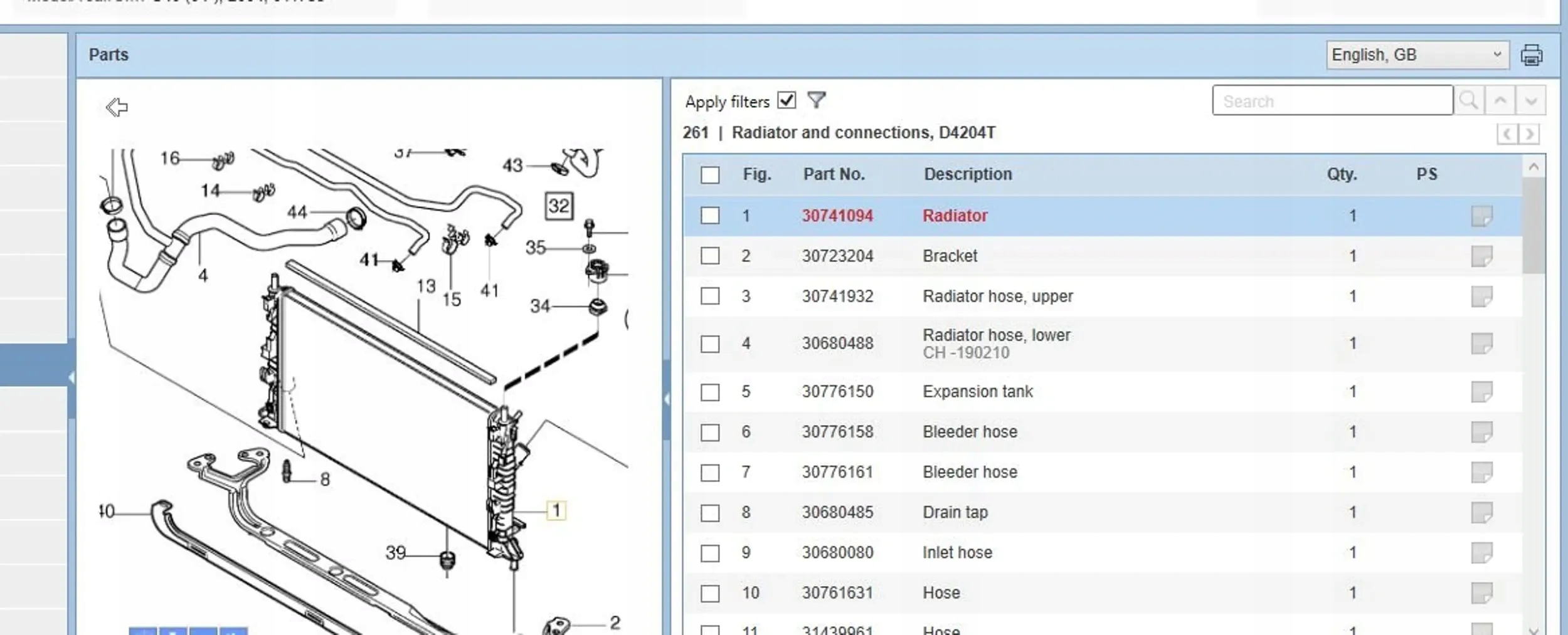Click the search magnifier icon
This screenshot has height=635, width=1568.
pos(1468,100)
